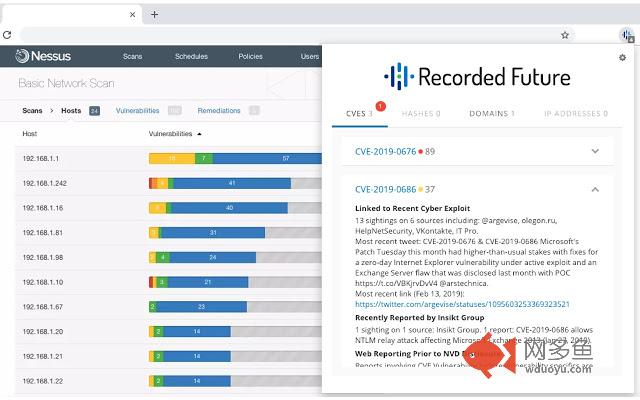640x400 pixels.
Task: Click the Nessus logo
Action: tap(43, 56)
